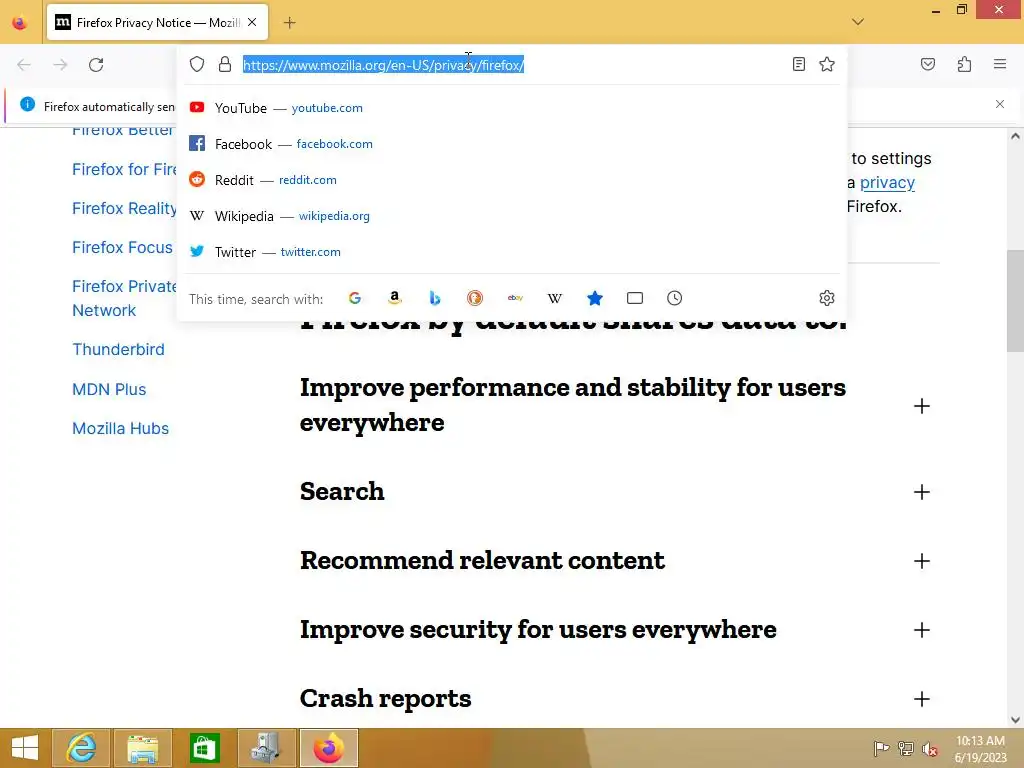1024x768 pixels.
Task: Search this time with Wikipedia icon
Action: click(554, 298)
